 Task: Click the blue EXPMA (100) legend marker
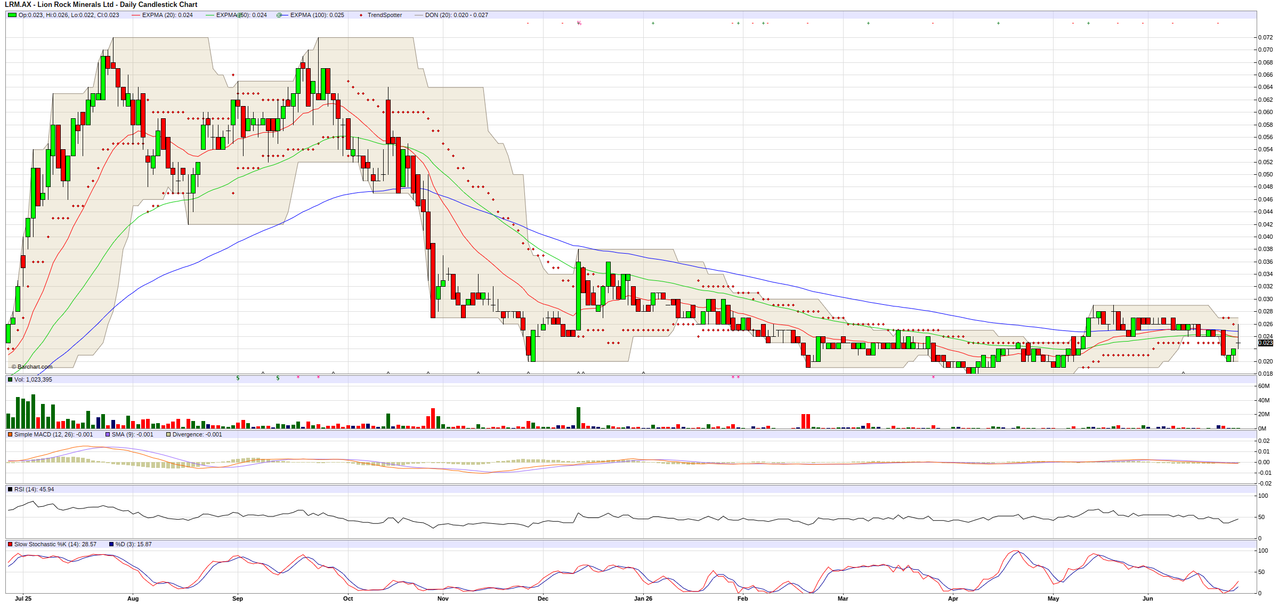tap(281, 15)
